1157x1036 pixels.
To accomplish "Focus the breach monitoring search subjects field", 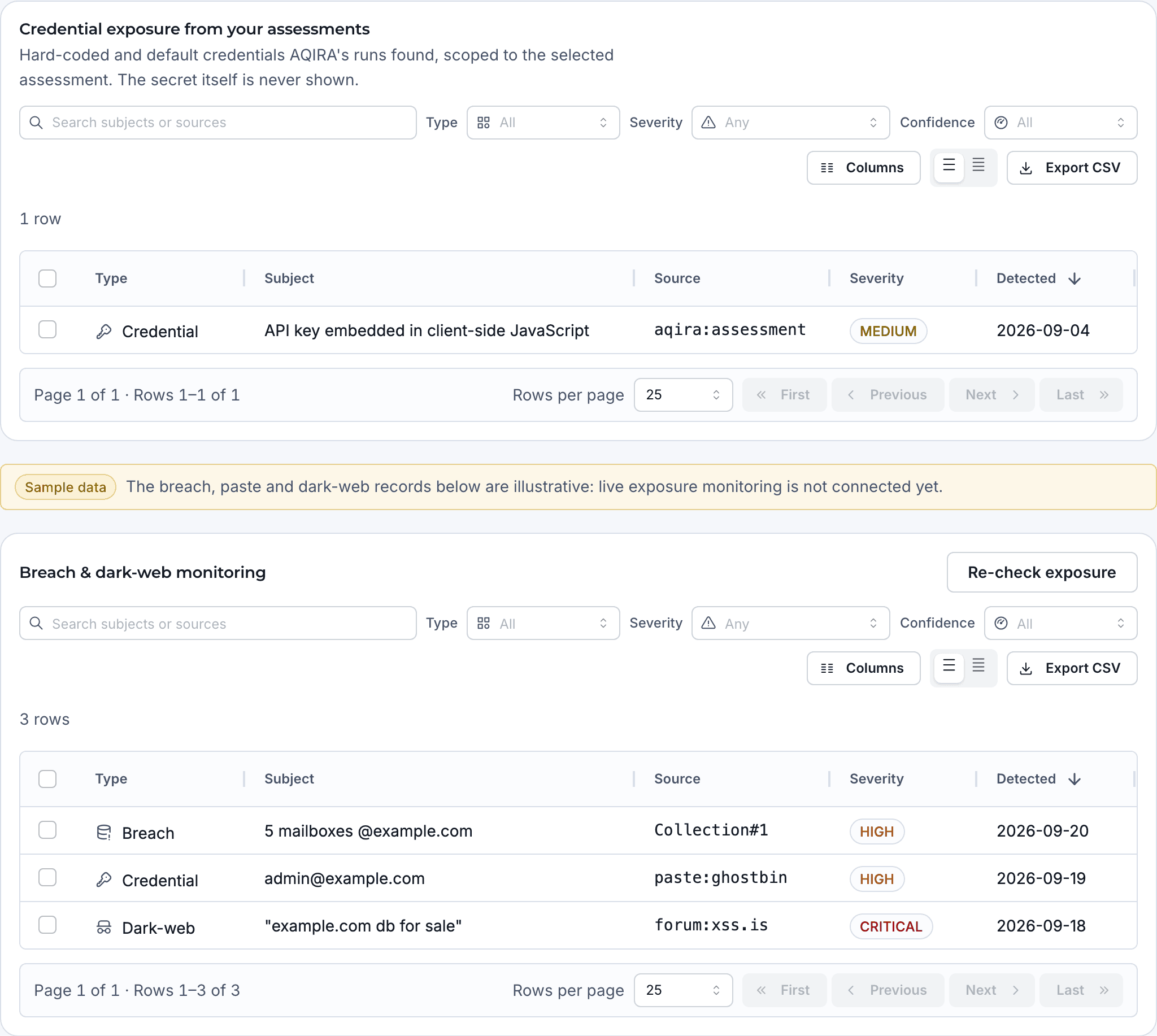I will point(218,623).
